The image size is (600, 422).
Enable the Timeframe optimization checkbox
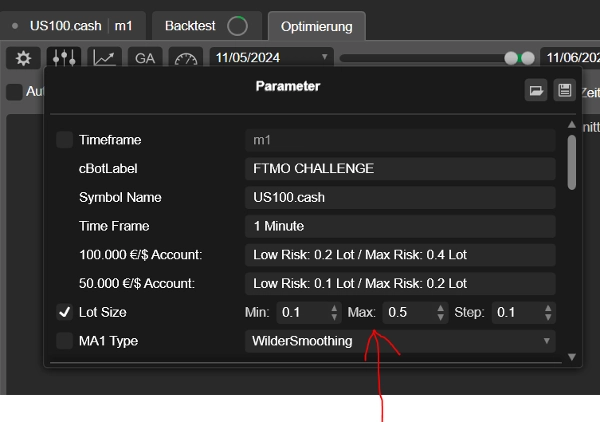click(x=64, y=140)
